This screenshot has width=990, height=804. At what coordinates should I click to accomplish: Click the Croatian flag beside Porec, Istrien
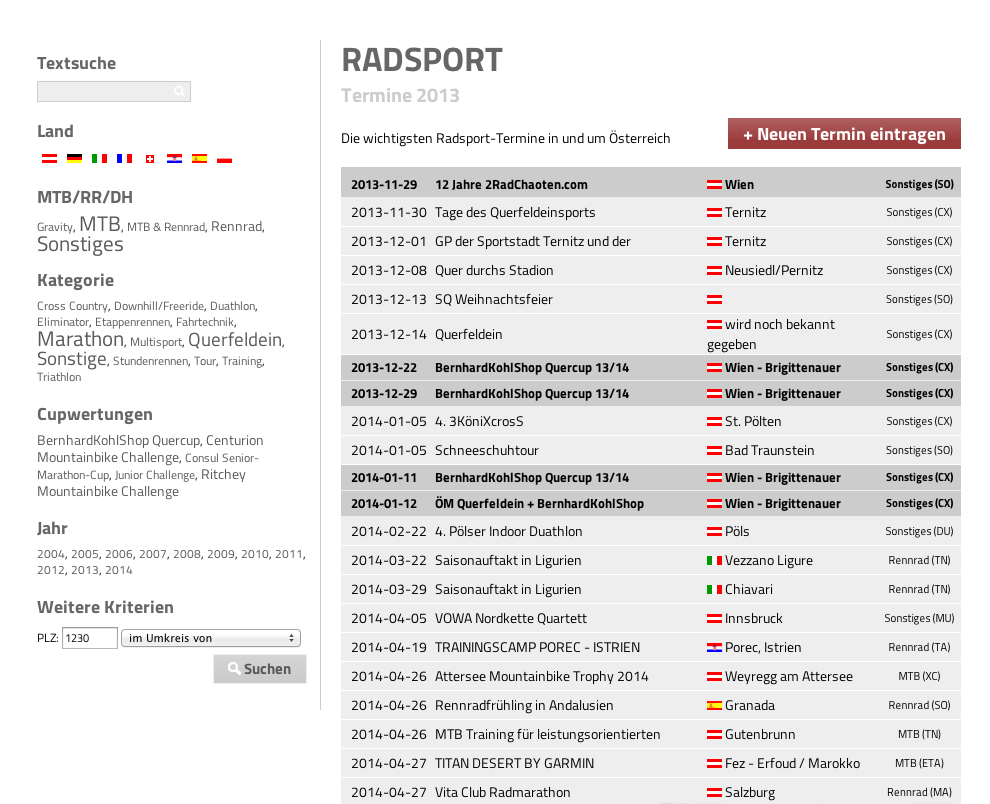pos(714,647)
